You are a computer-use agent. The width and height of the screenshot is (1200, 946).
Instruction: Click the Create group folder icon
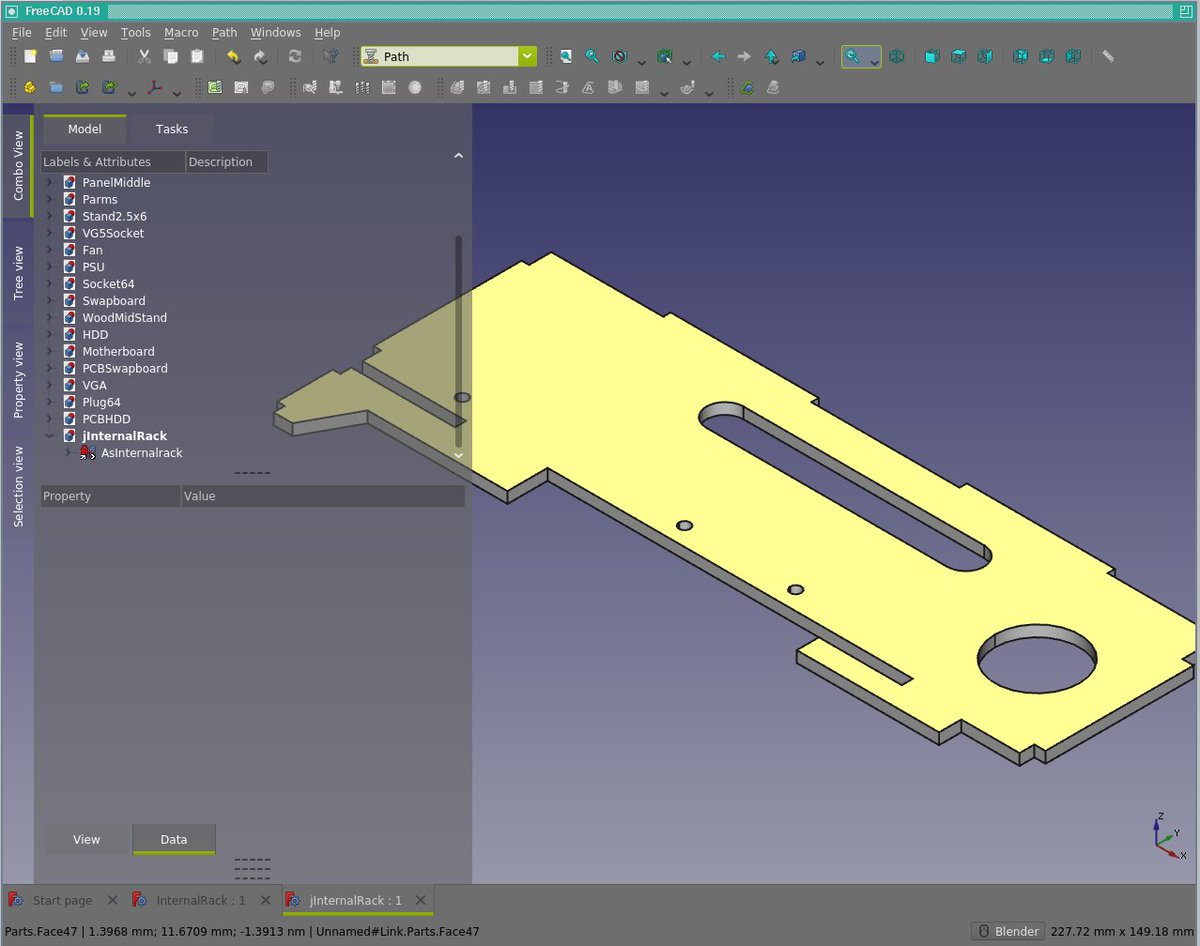tap(56, 88)
